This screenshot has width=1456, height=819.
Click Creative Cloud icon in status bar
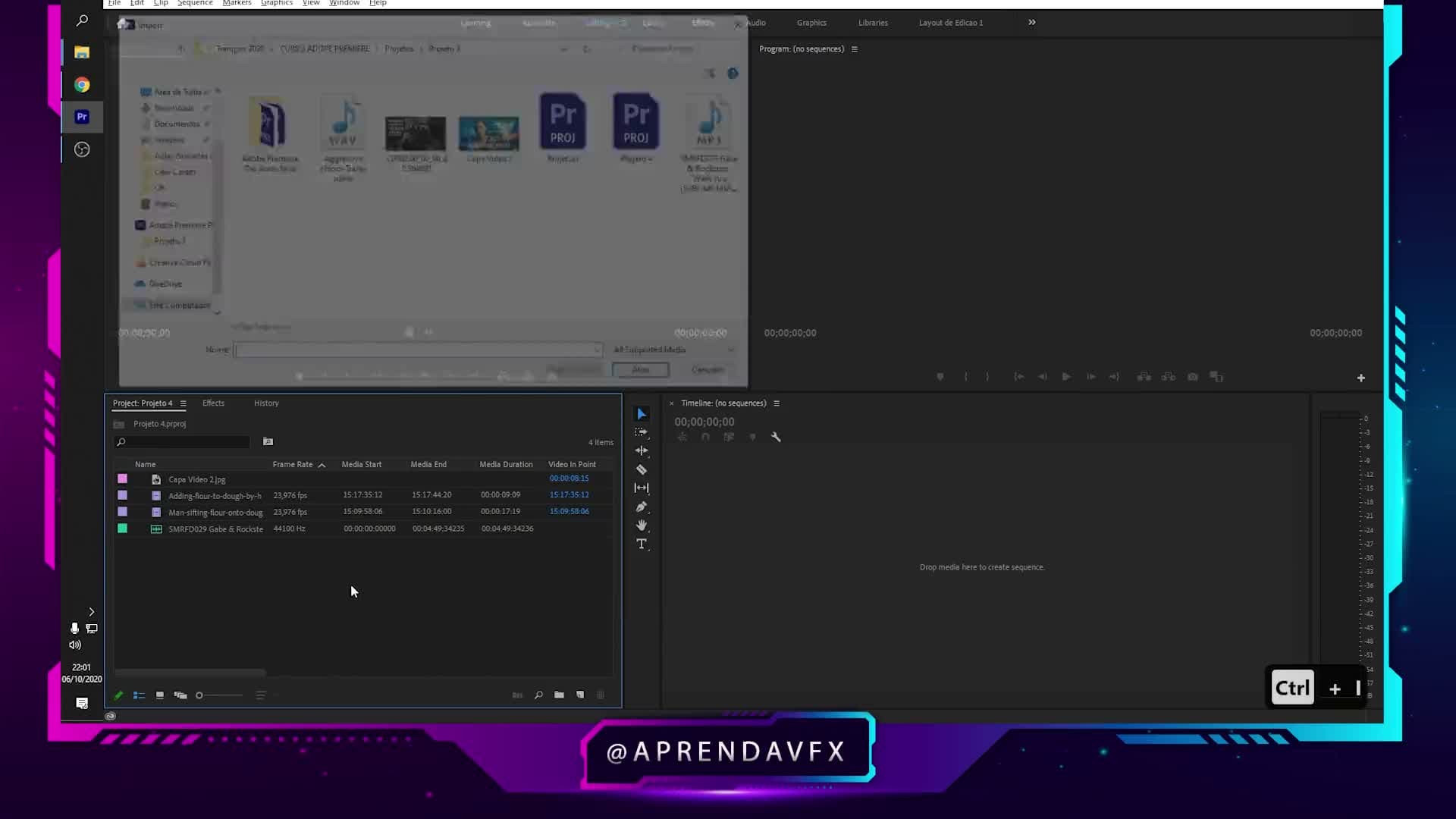pos(111,716)
